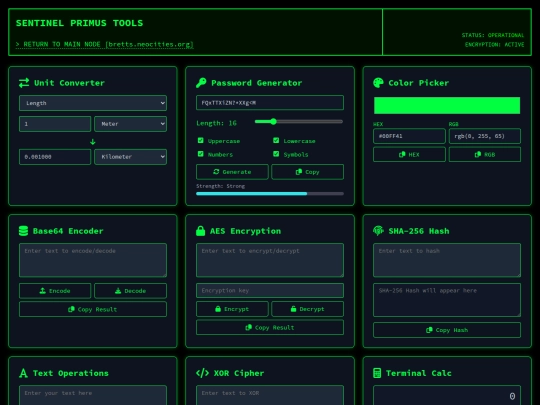Focus the converter input value field

click(55, 124)
